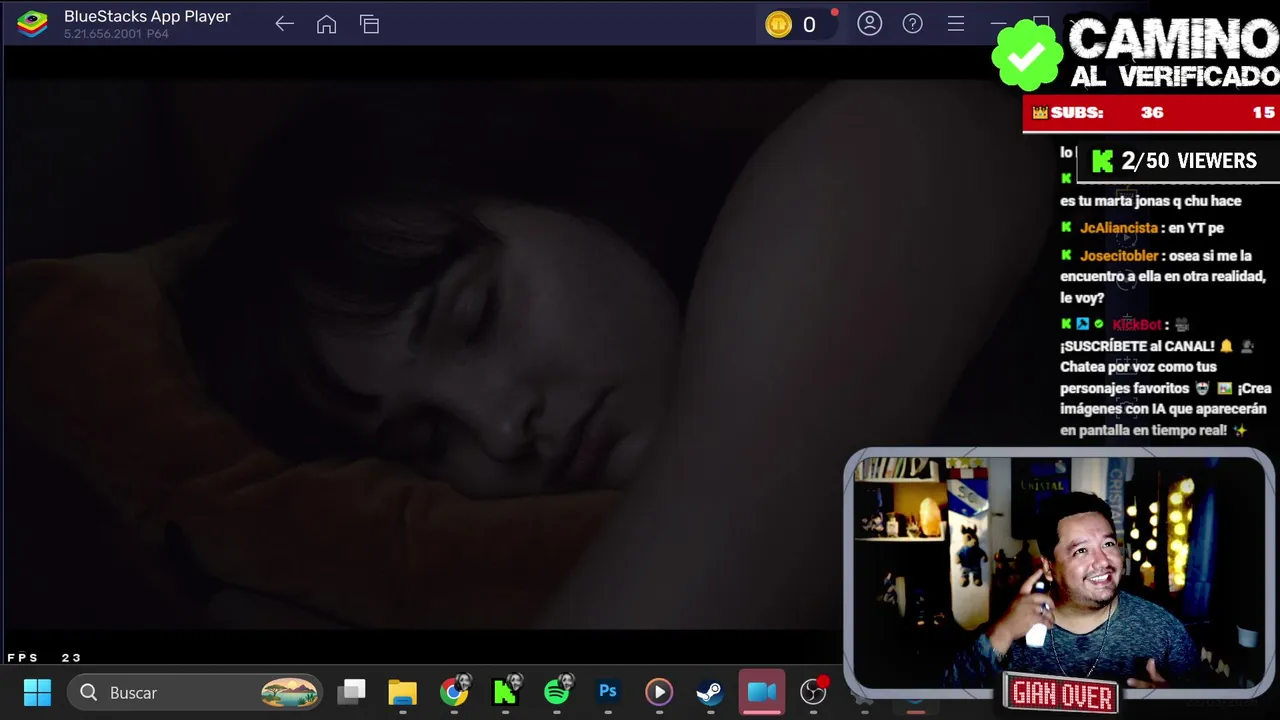Screen dimensions: 1280x720
Task: Click the GIAN OVER name badge
Action: click(1062, 694)
